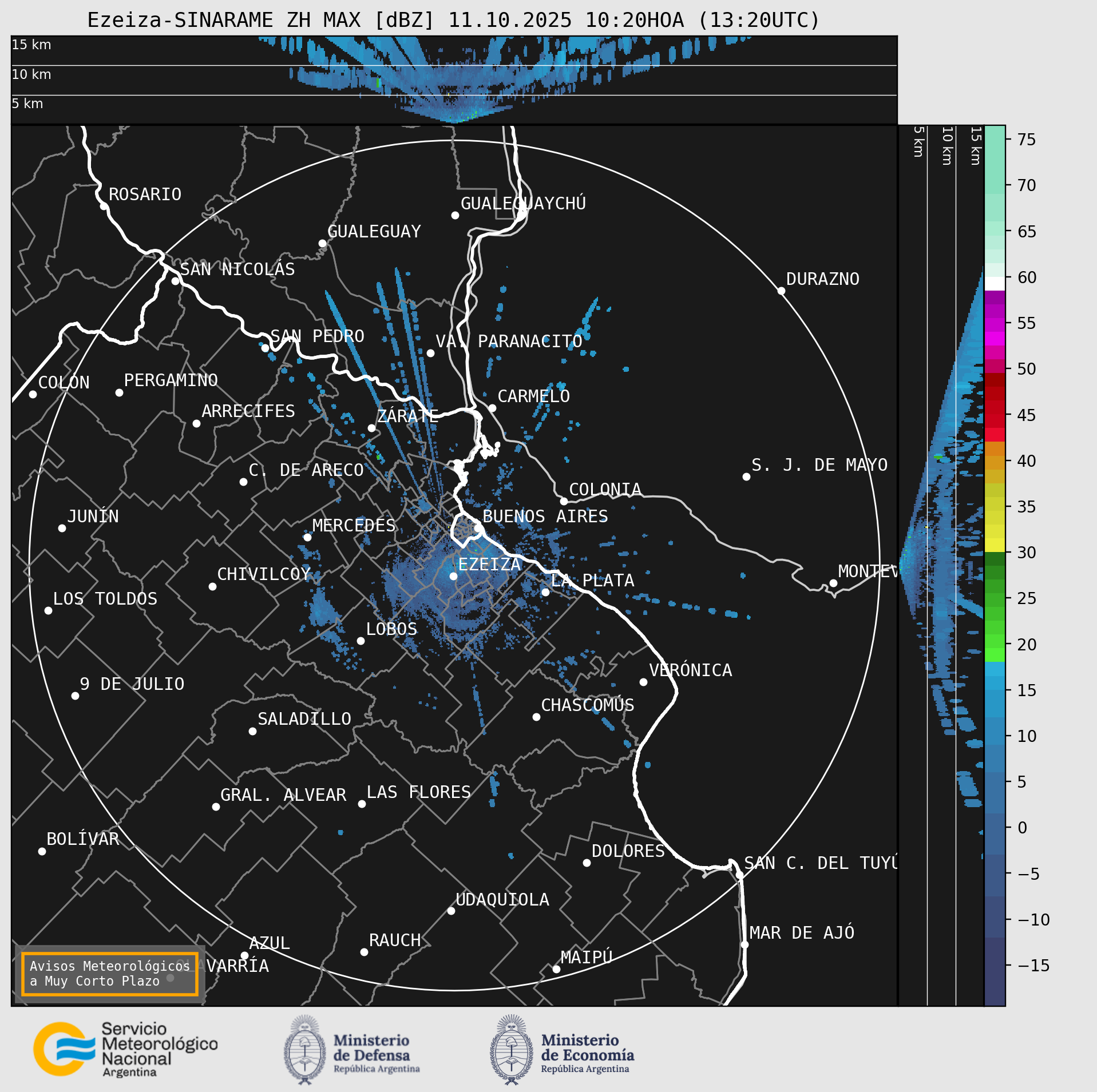Click the LAS FLORES label
The height and width of the screenshot is (1092, 1097).
(419, 792)
